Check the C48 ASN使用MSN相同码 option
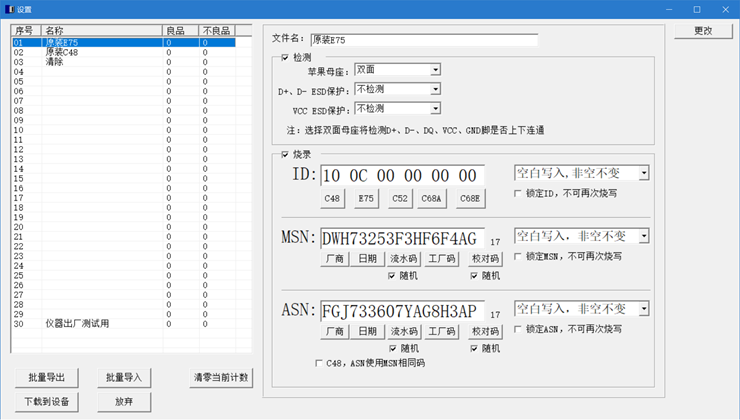The width and height of the screenshot is (740, 420). point(319,363)
